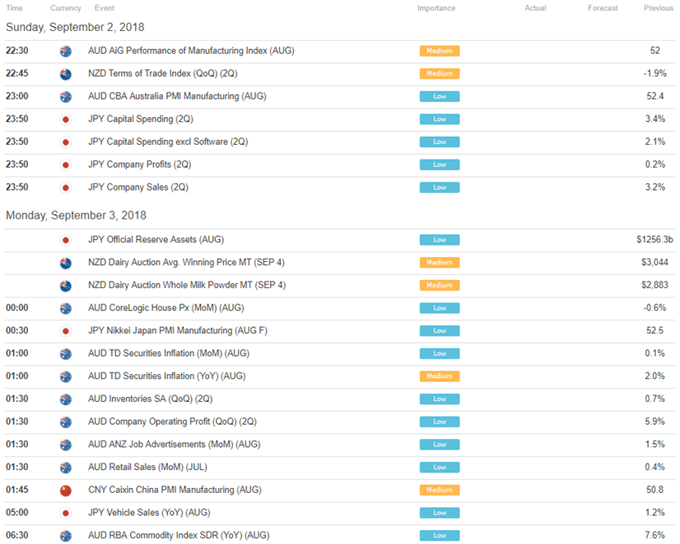Screen dimensions: 680x544
Task: Open event CNY Caixin China PMI Manufacturing
Action: click(175, 490)
